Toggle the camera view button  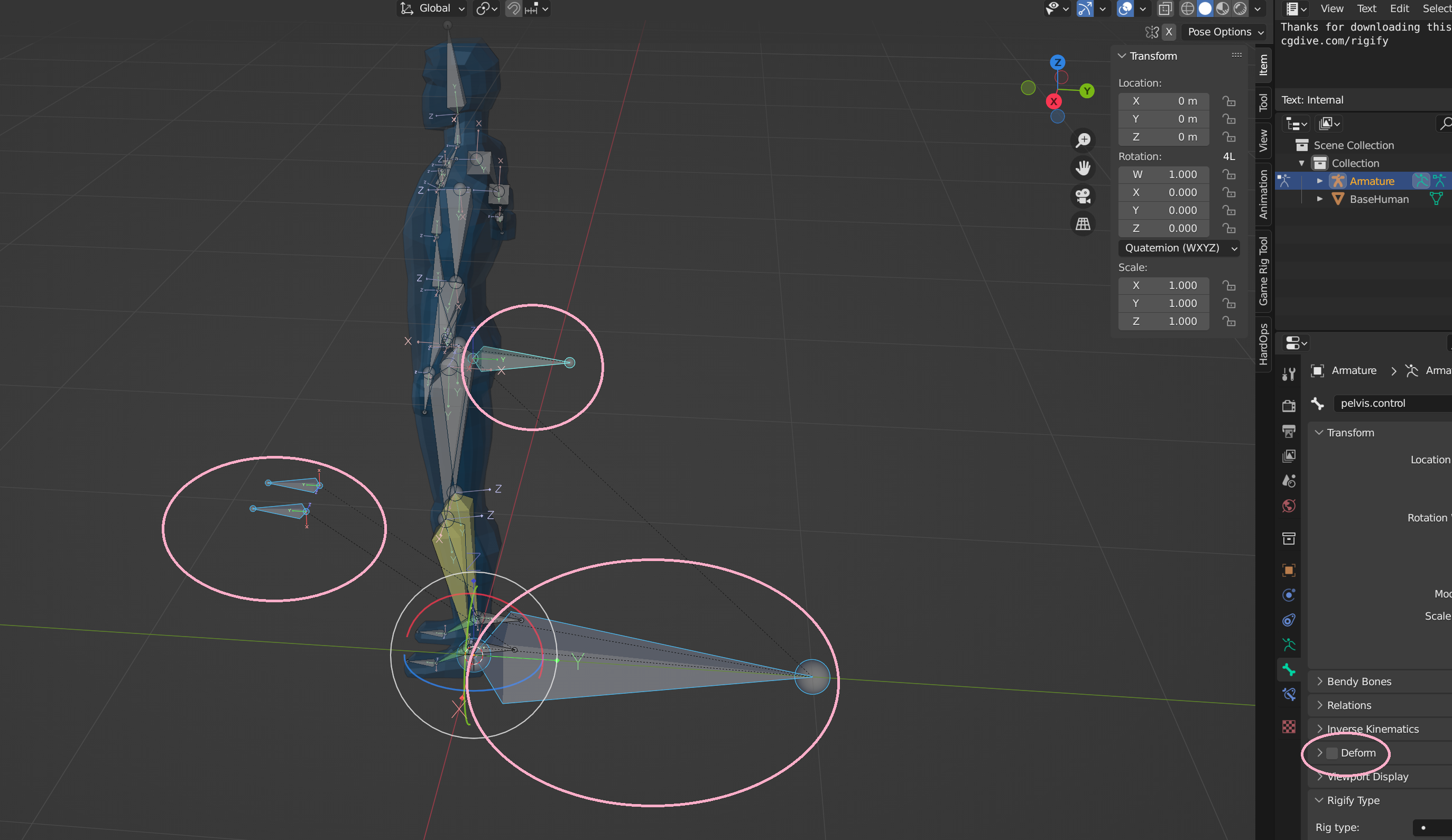click(1083, 196)
